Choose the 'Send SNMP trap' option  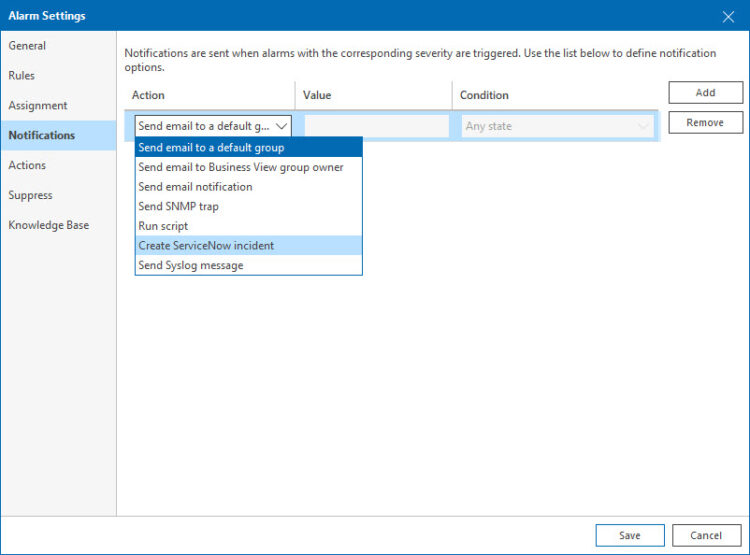(178, 207)
